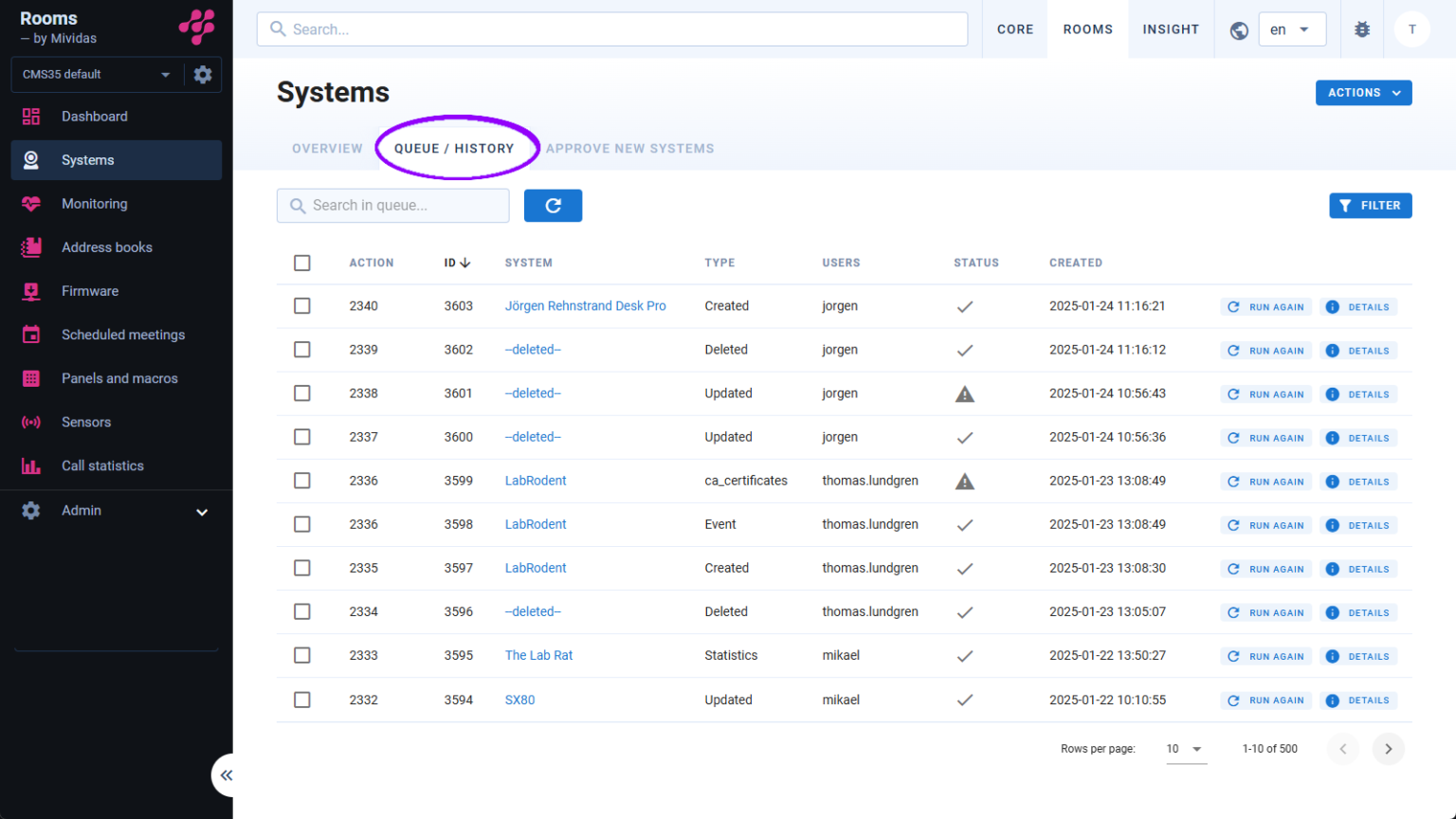
Task: Toggle the select-all checkbox in table header
Action: point(302,263)
